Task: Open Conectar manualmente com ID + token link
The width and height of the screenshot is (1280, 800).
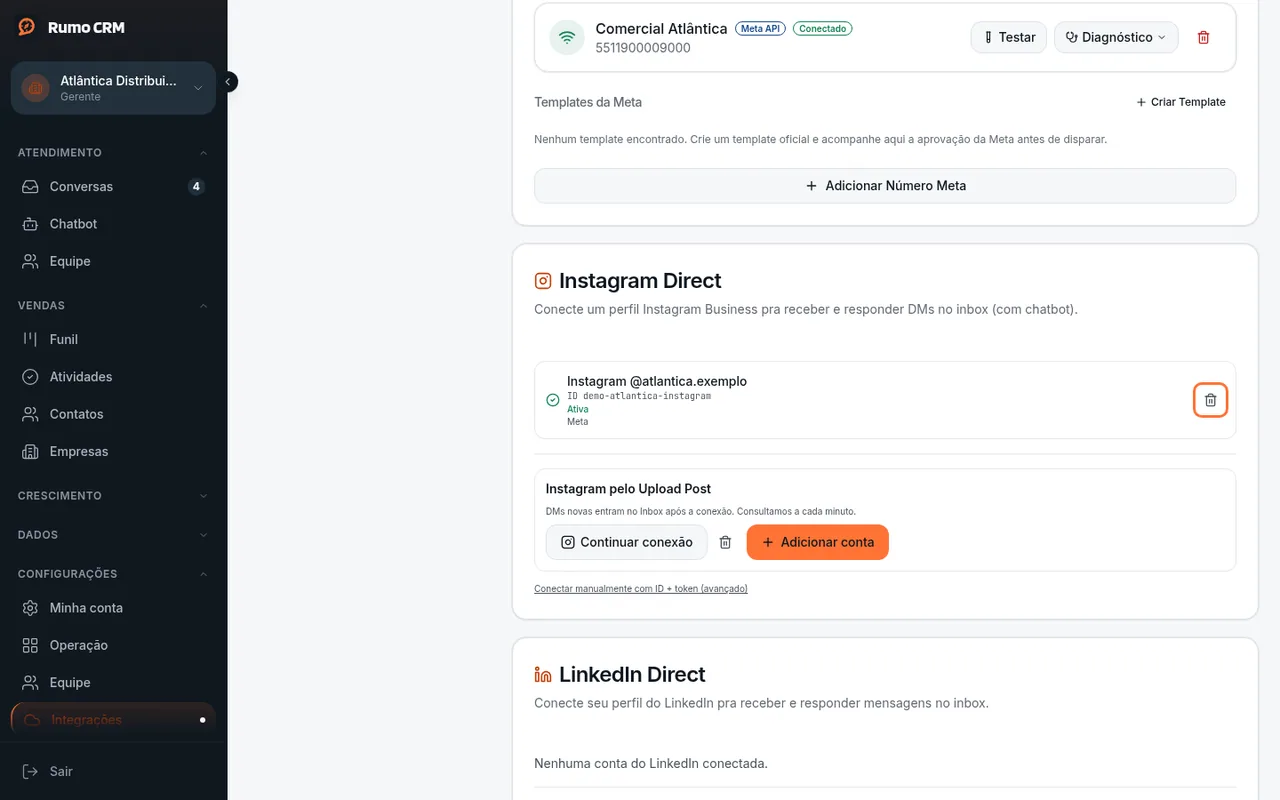Action: point(641,589)
